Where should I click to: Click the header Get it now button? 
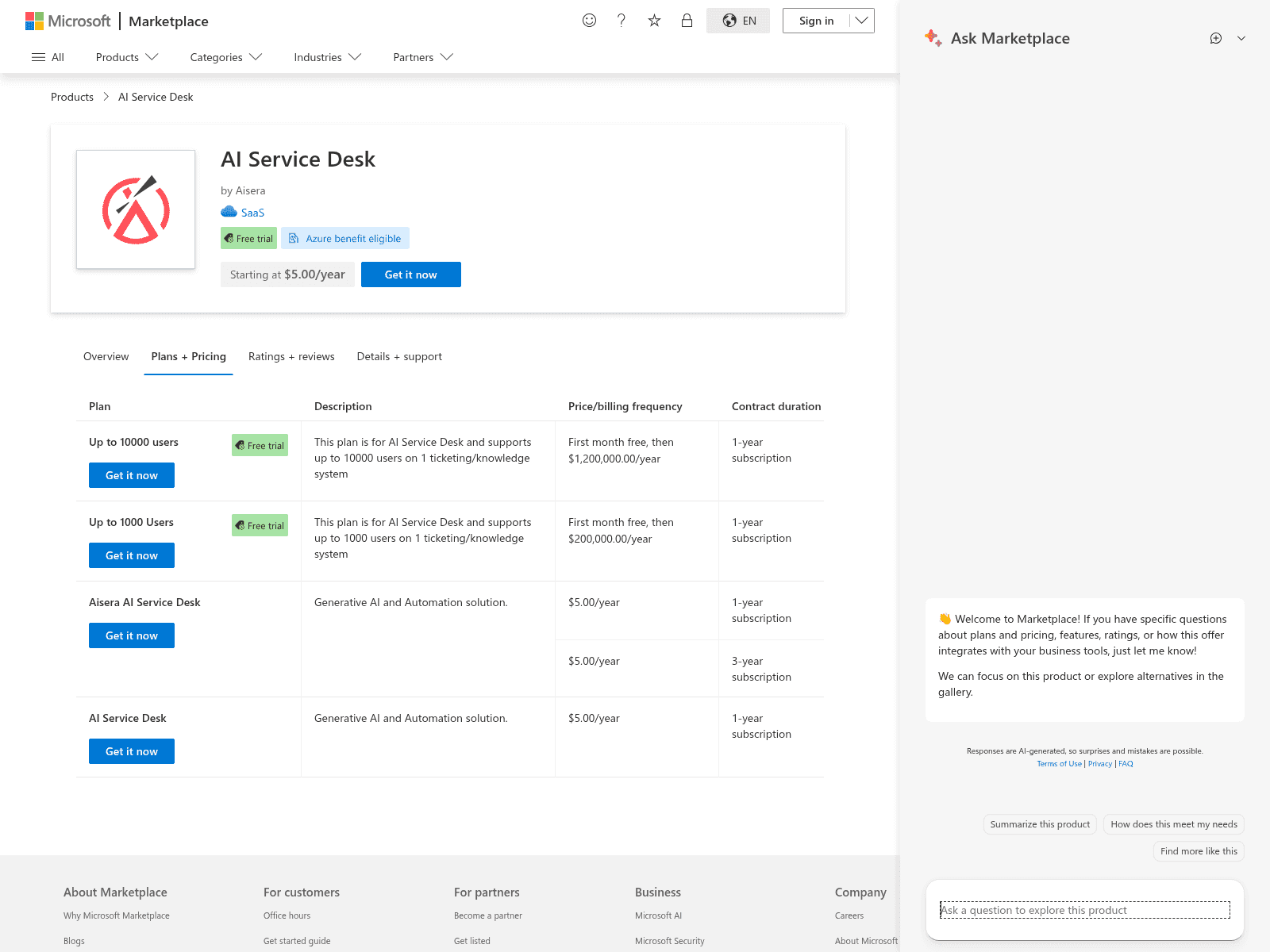(411, 274)
